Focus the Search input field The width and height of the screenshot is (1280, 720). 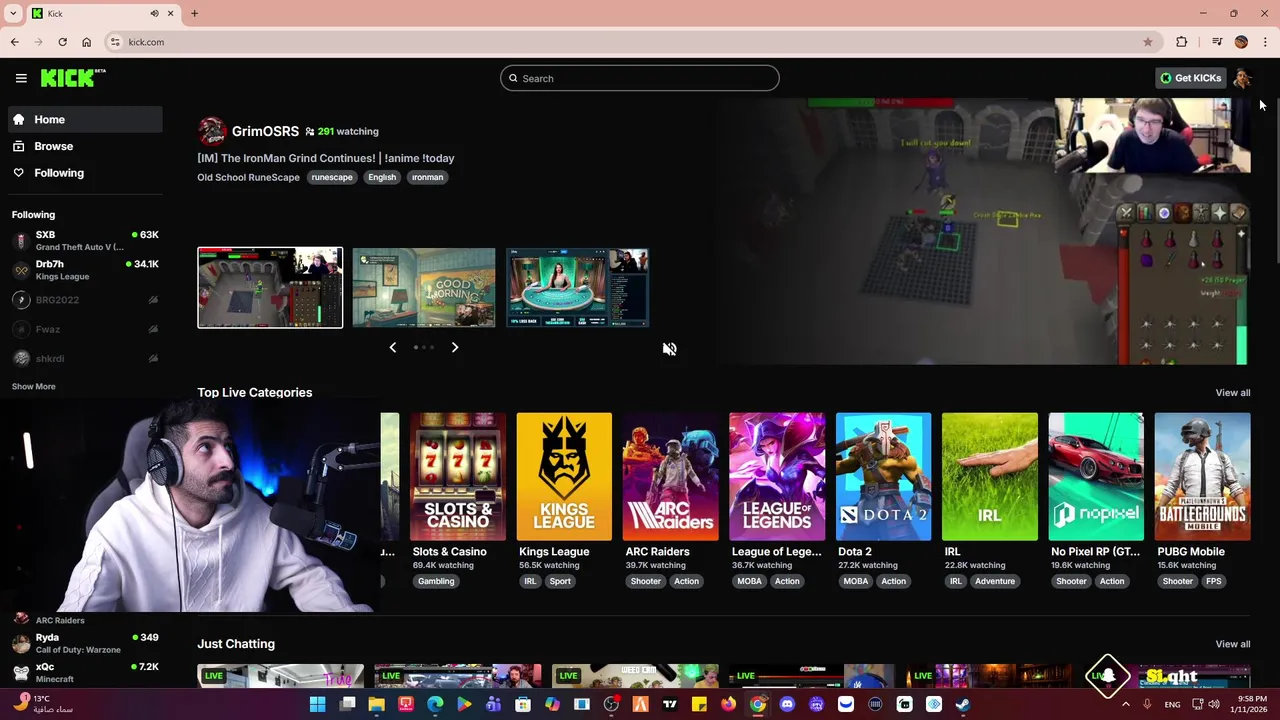640,78
